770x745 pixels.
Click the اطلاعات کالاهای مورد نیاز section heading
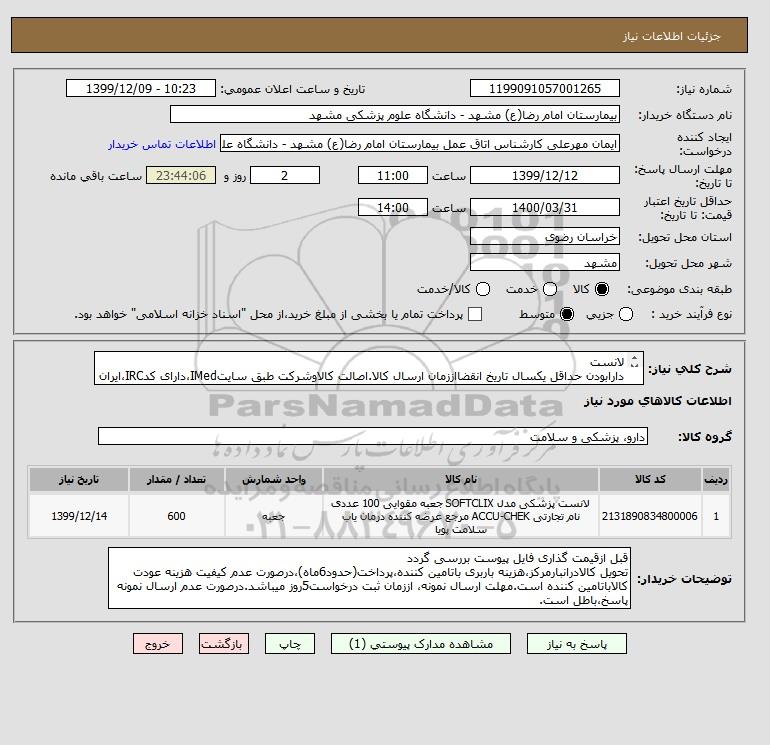[658, 401]
